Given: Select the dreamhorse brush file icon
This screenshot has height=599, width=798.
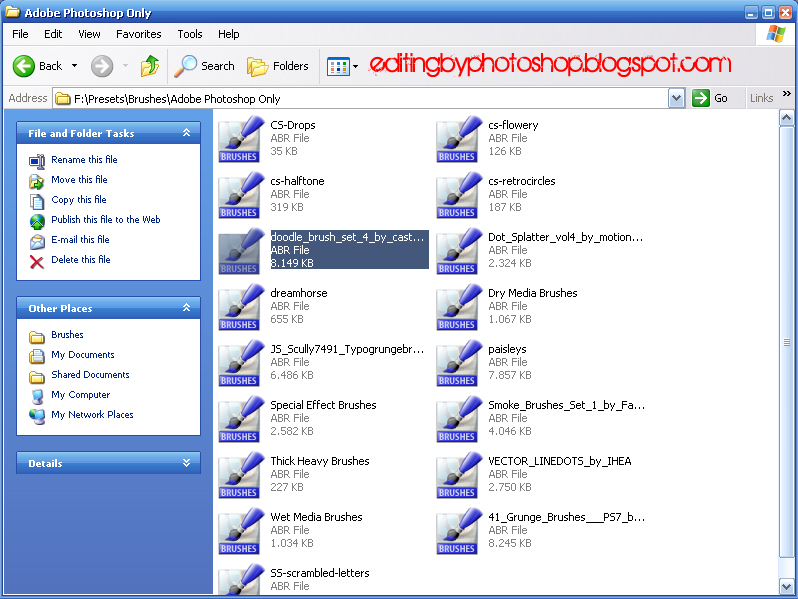Looking at the screenshot, I should pos(241,307).
